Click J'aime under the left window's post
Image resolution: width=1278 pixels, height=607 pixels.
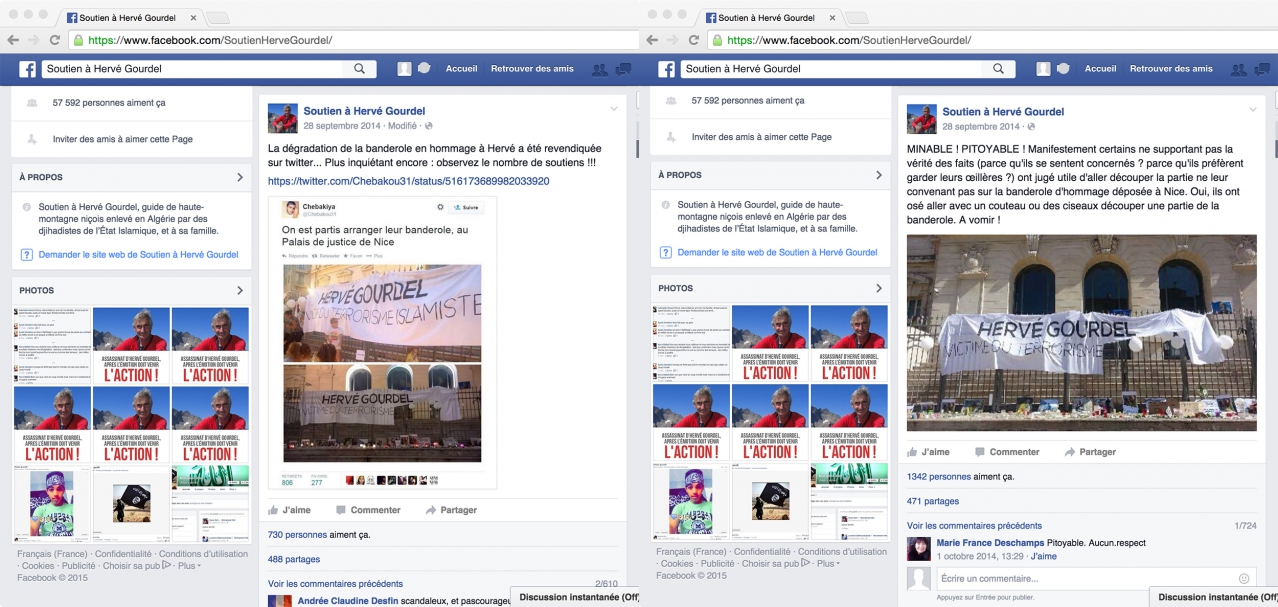(x=289, y=510)
